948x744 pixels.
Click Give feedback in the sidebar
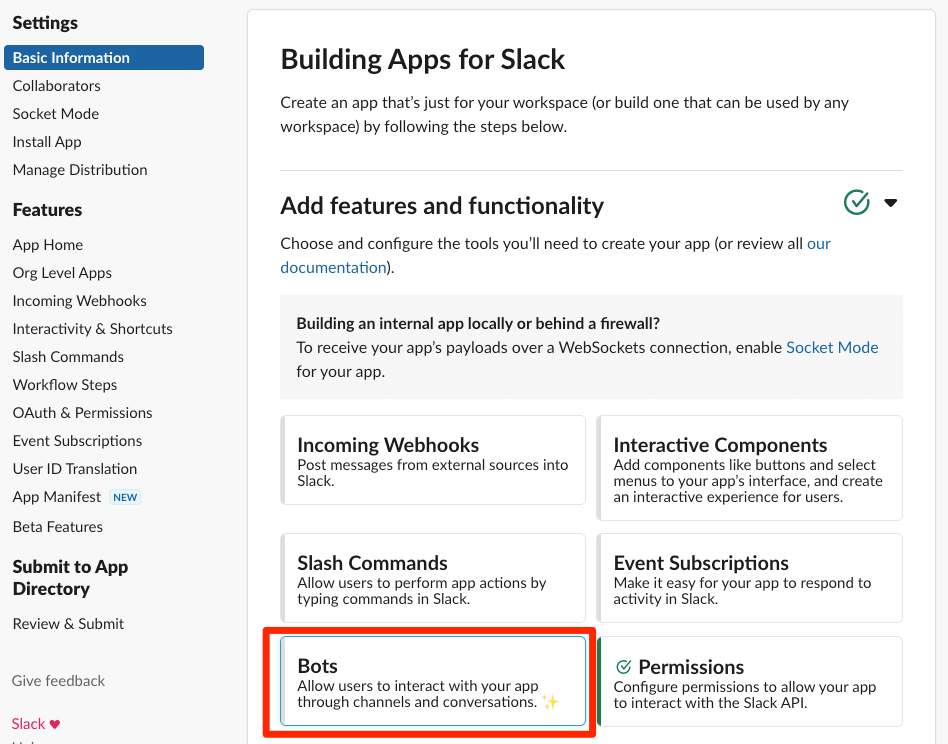58,681
